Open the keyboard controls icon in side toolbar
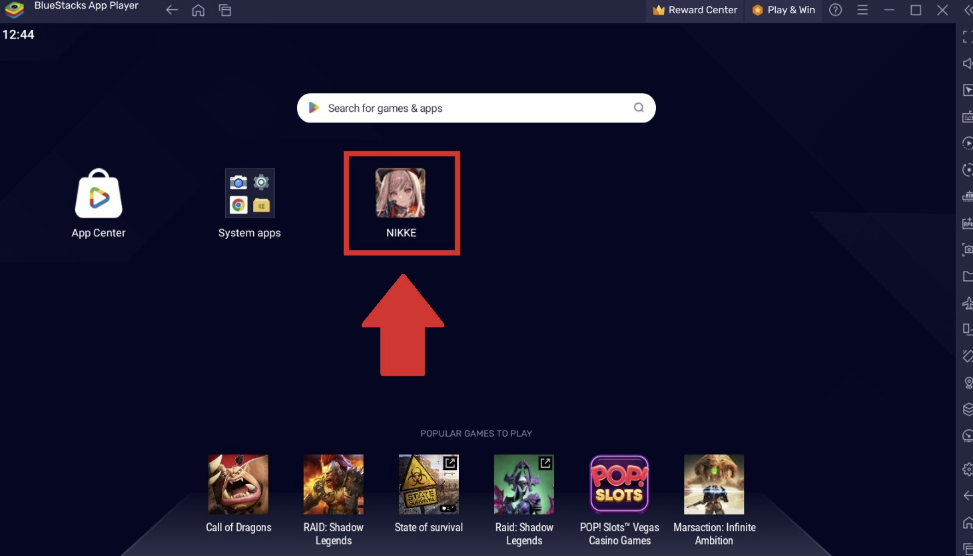Image resolution: width=973 pixels, height=556 pixels. 967,117
